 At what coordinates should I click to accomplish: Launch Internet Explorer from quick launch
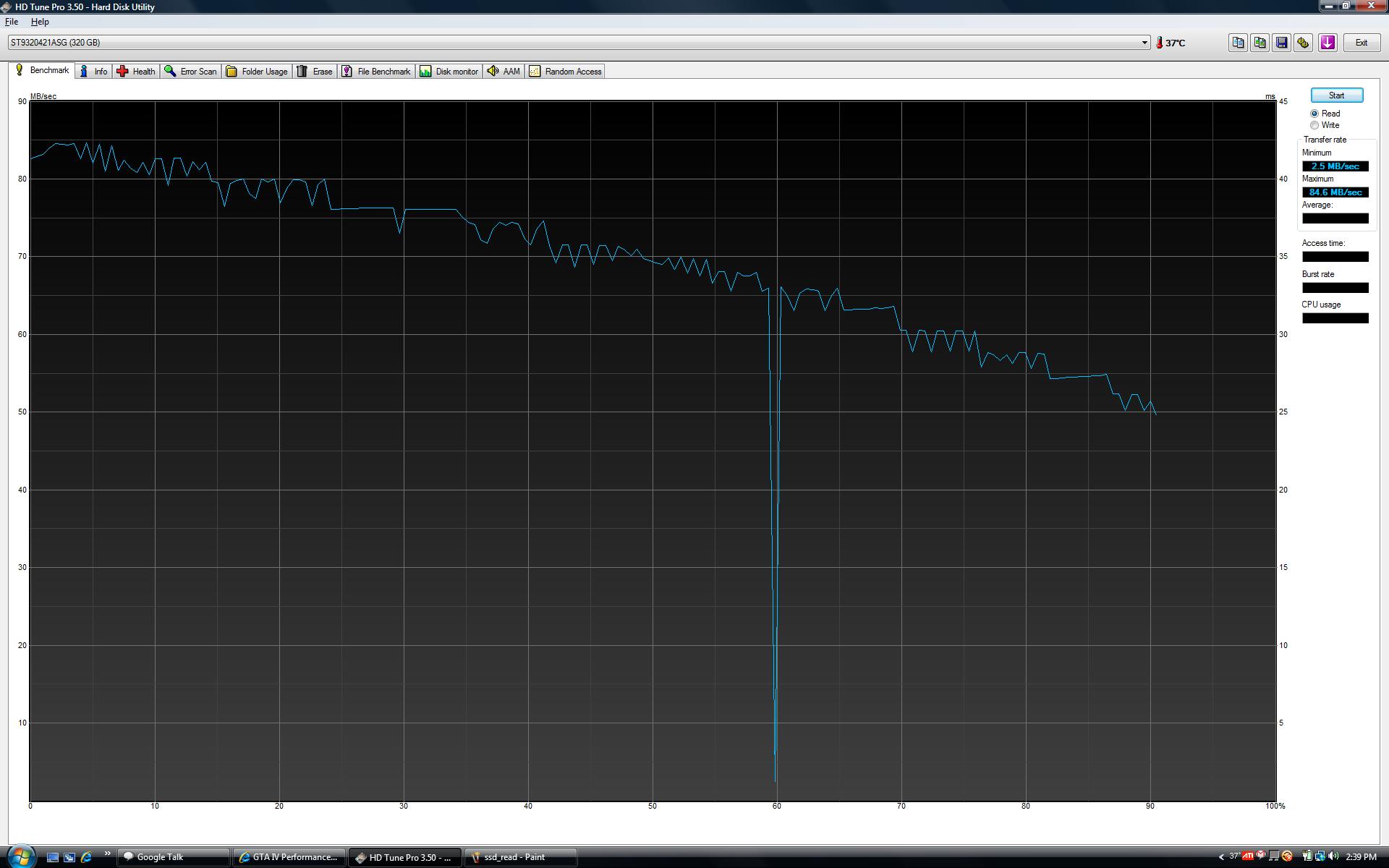click(x=87, y=857)
